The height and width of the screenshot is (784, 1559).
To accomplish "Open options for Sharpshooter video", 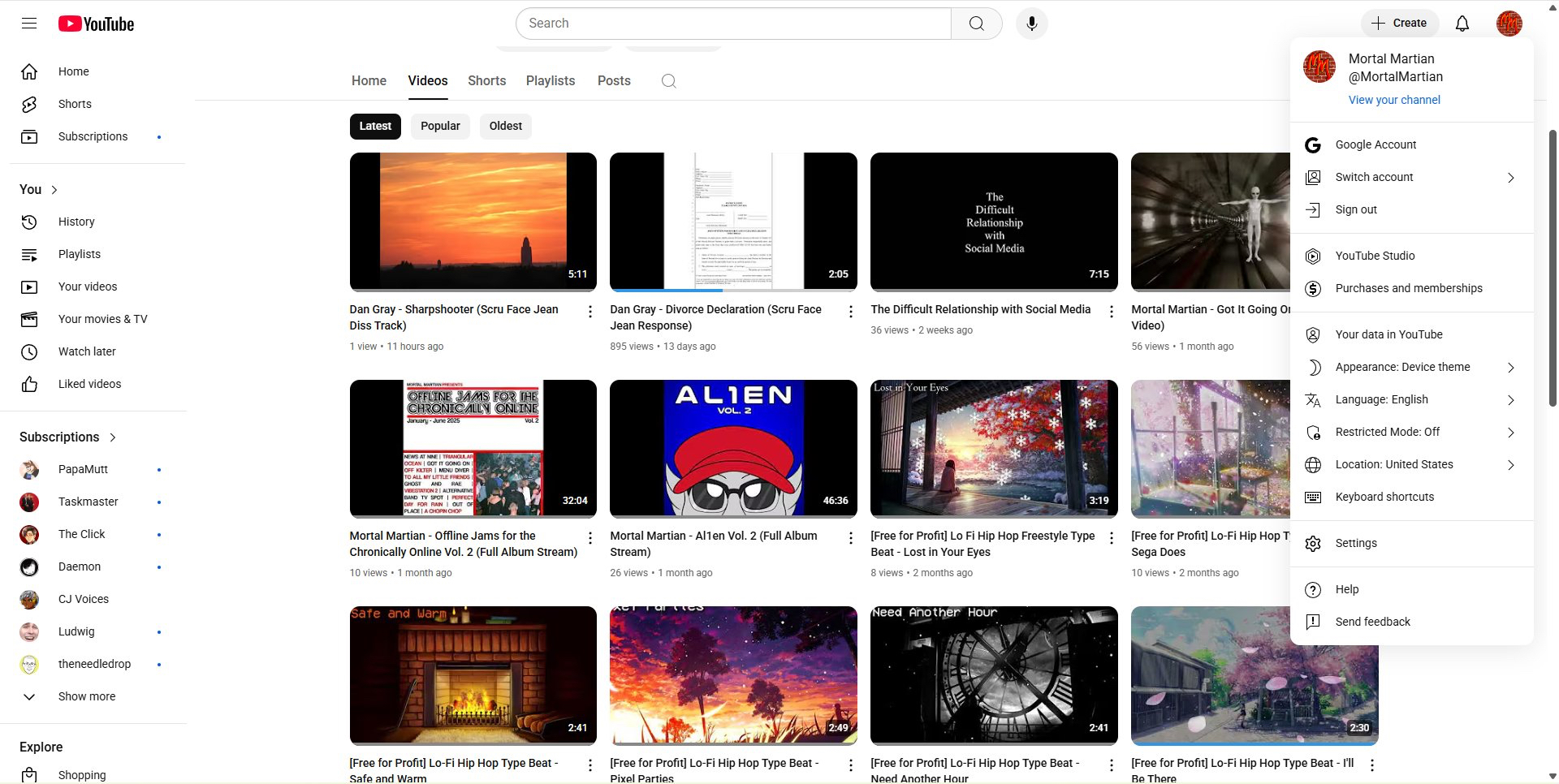I will coord(589,311).
